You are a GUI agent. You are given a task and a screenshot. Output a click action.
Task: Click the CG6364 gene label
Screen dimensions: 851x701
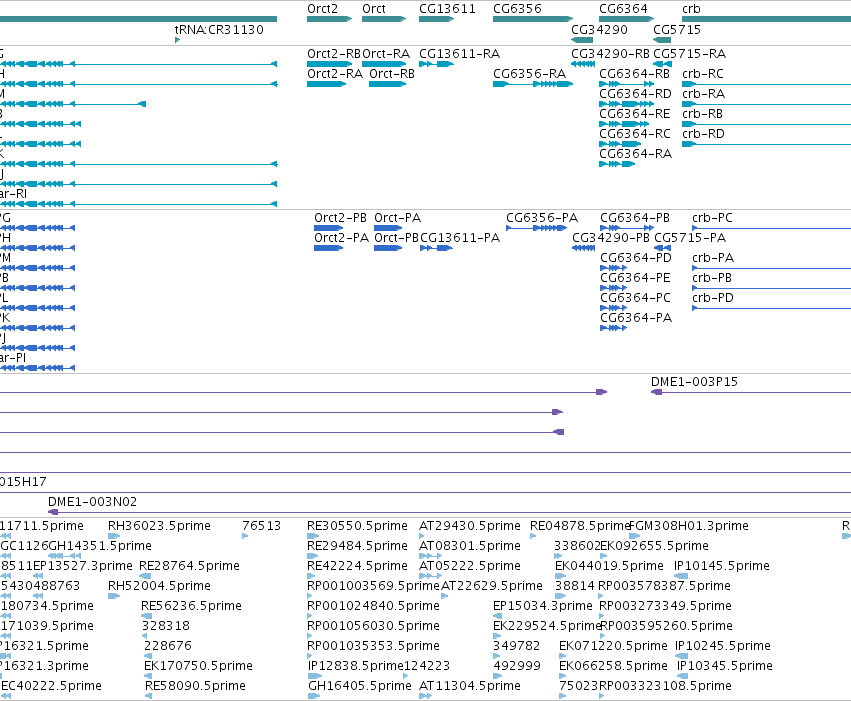point(623,9)
